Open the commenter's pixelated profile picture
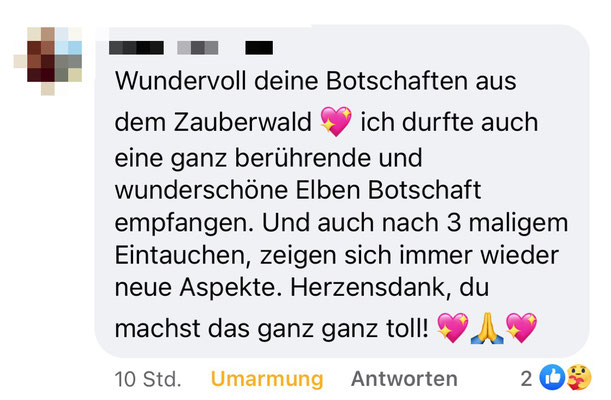Screen dimensions: 611x400 [x=48, y=61]
